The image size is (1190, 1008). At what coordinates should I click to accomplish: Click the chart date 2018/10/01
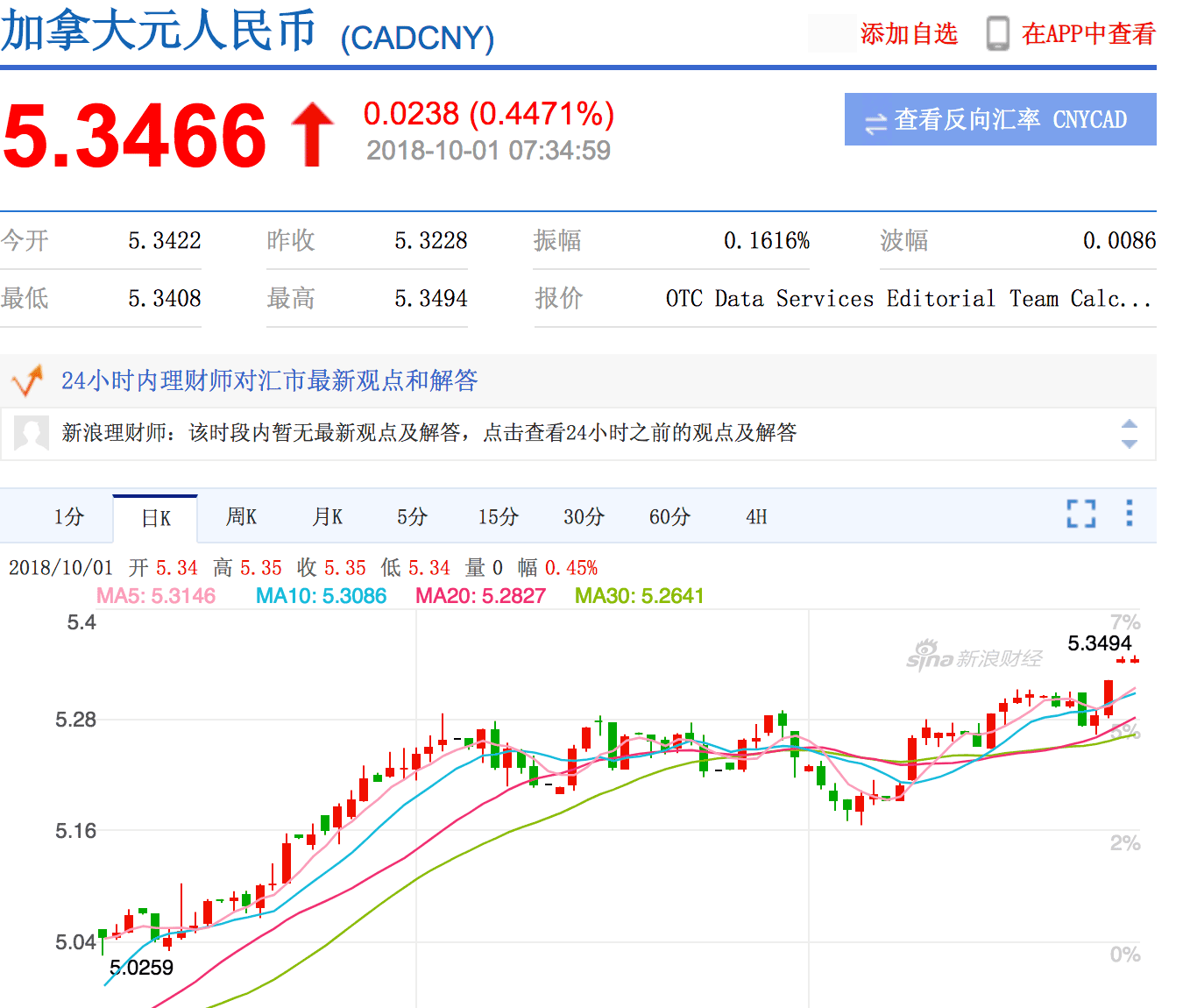60,568
